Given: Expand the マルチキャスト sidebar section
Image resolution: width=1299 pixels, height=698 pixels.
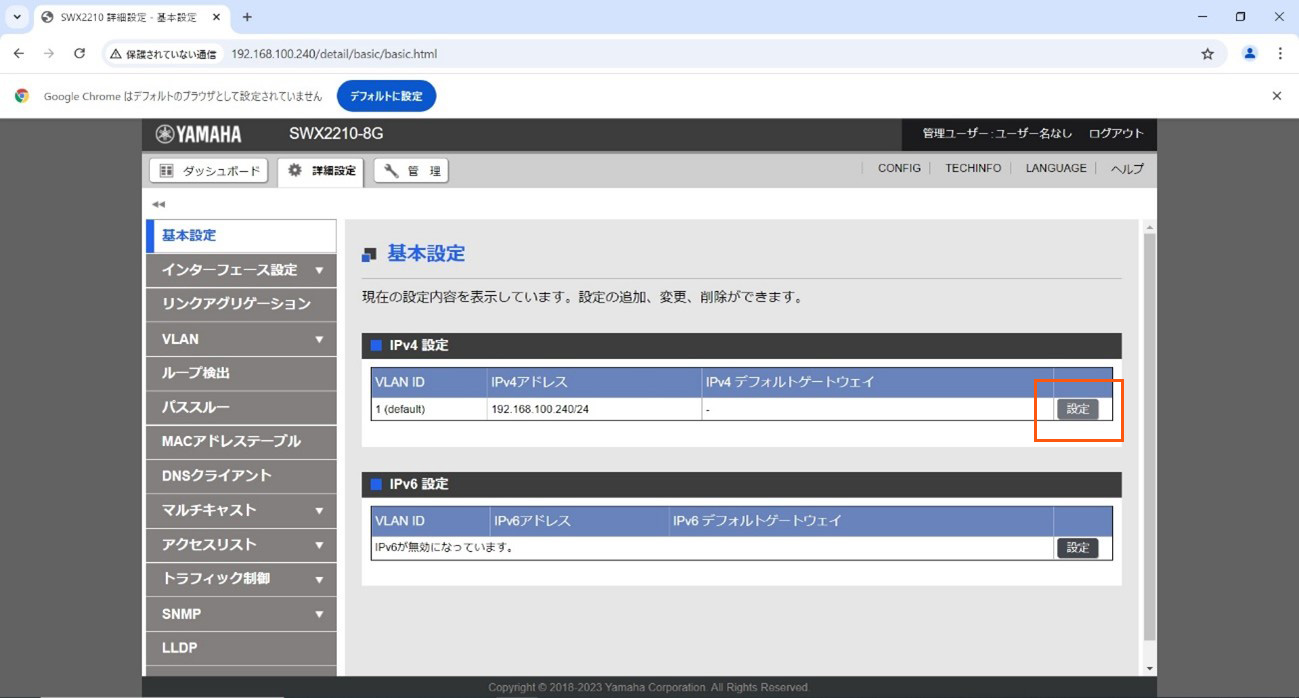Looking at the screenshot, I should (x=319, y=510).
